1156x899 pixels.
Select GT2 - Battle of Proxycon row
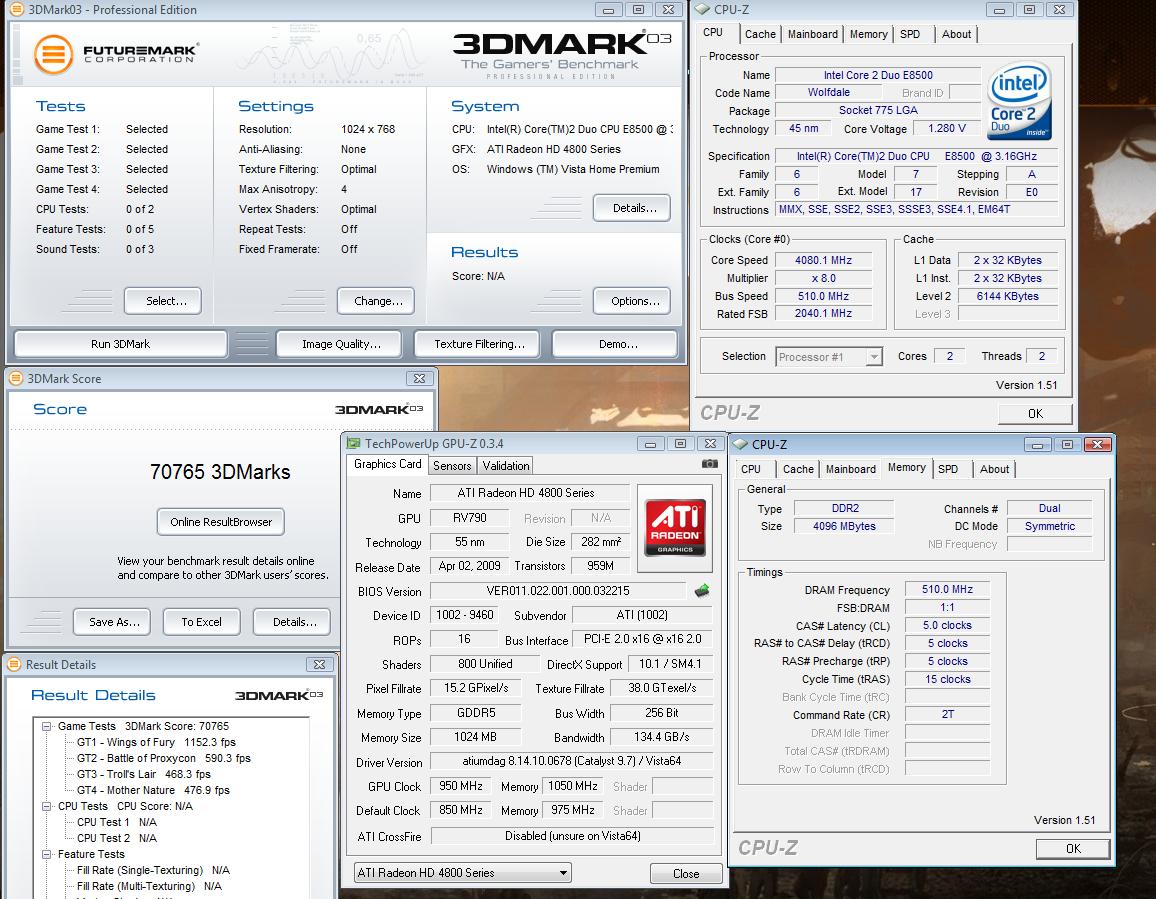pos(164,758)
